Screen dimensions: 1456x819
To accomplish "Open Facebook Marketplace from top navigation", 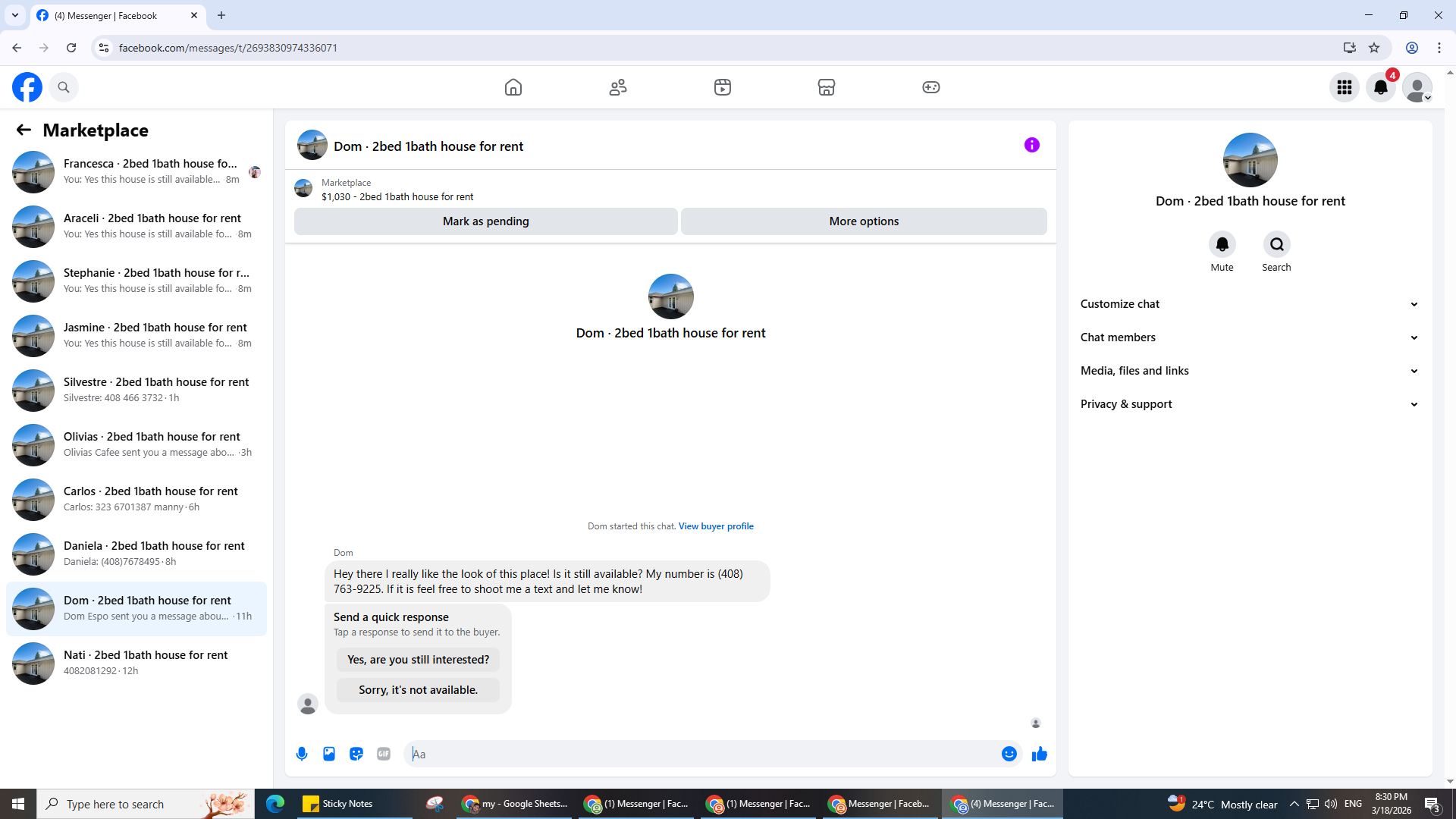I will tap(827, 87).
